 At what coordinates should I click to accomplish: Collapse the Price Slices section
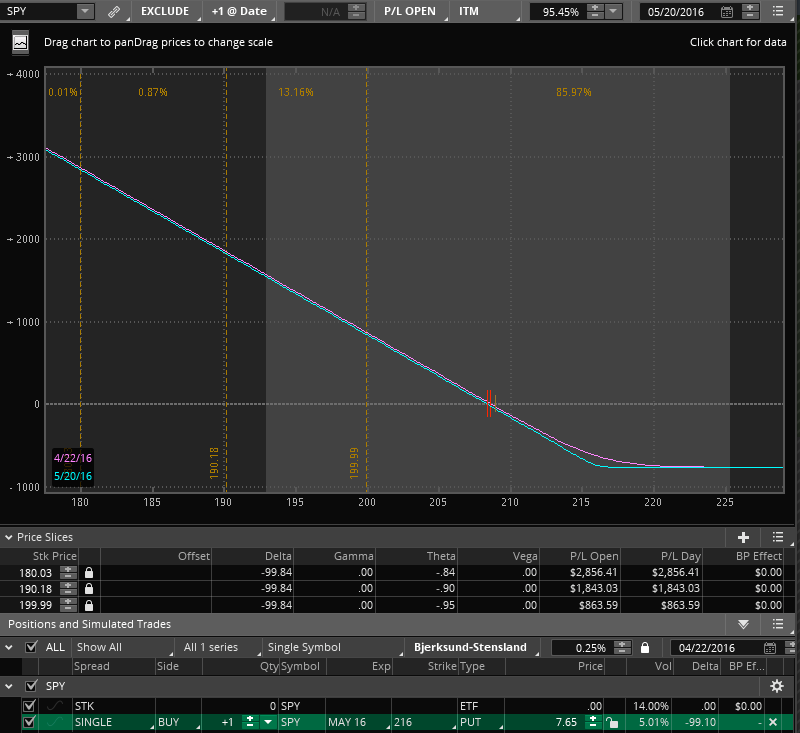tap(9, 537)
